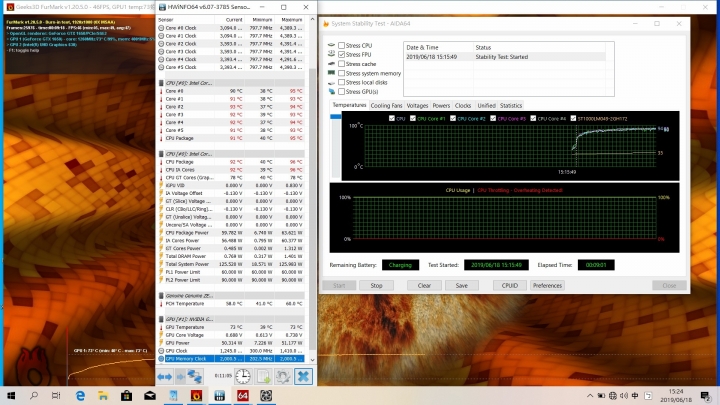
Task: Switch to Powers tab
Action: click(441, 106)
